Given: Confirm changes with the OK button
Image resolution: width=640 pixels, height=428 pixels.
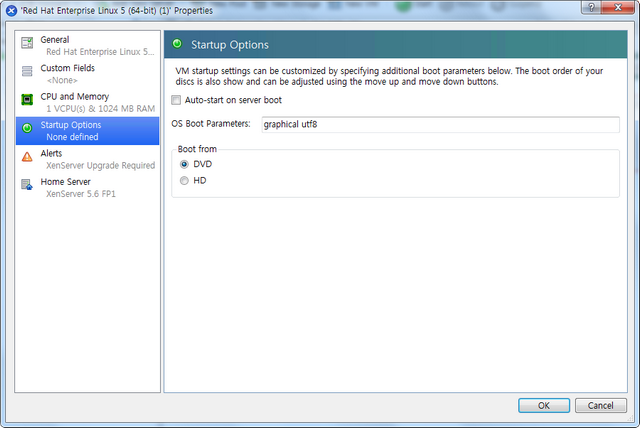Looking at the screenshot, I should (544, 406).
